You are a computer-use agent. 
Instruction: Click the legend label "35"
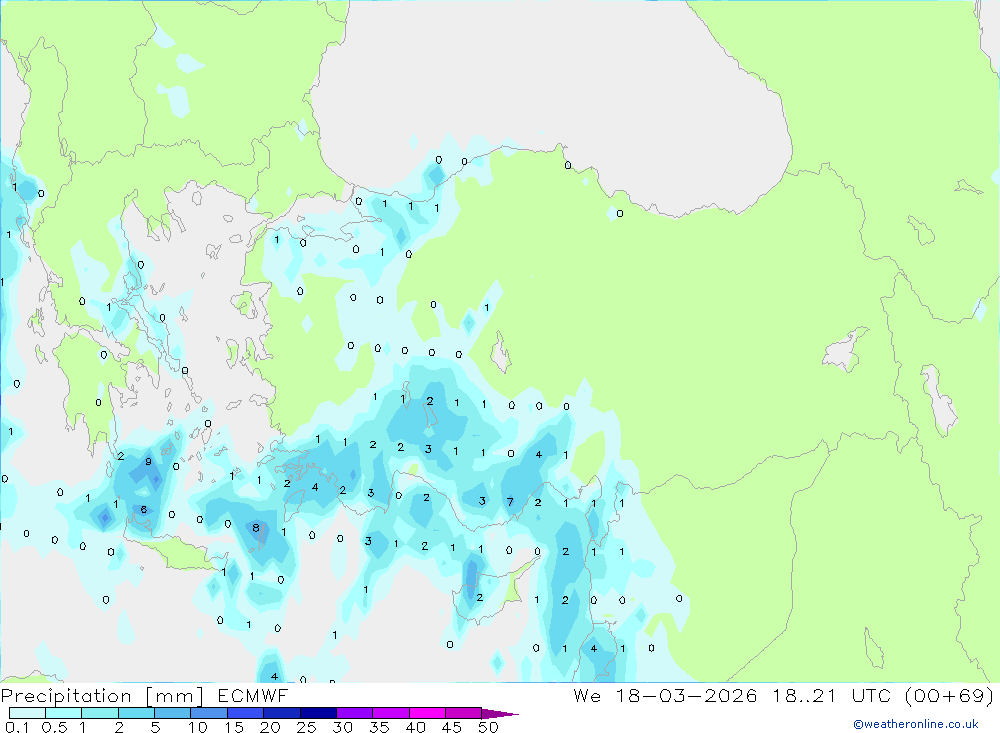379,727
